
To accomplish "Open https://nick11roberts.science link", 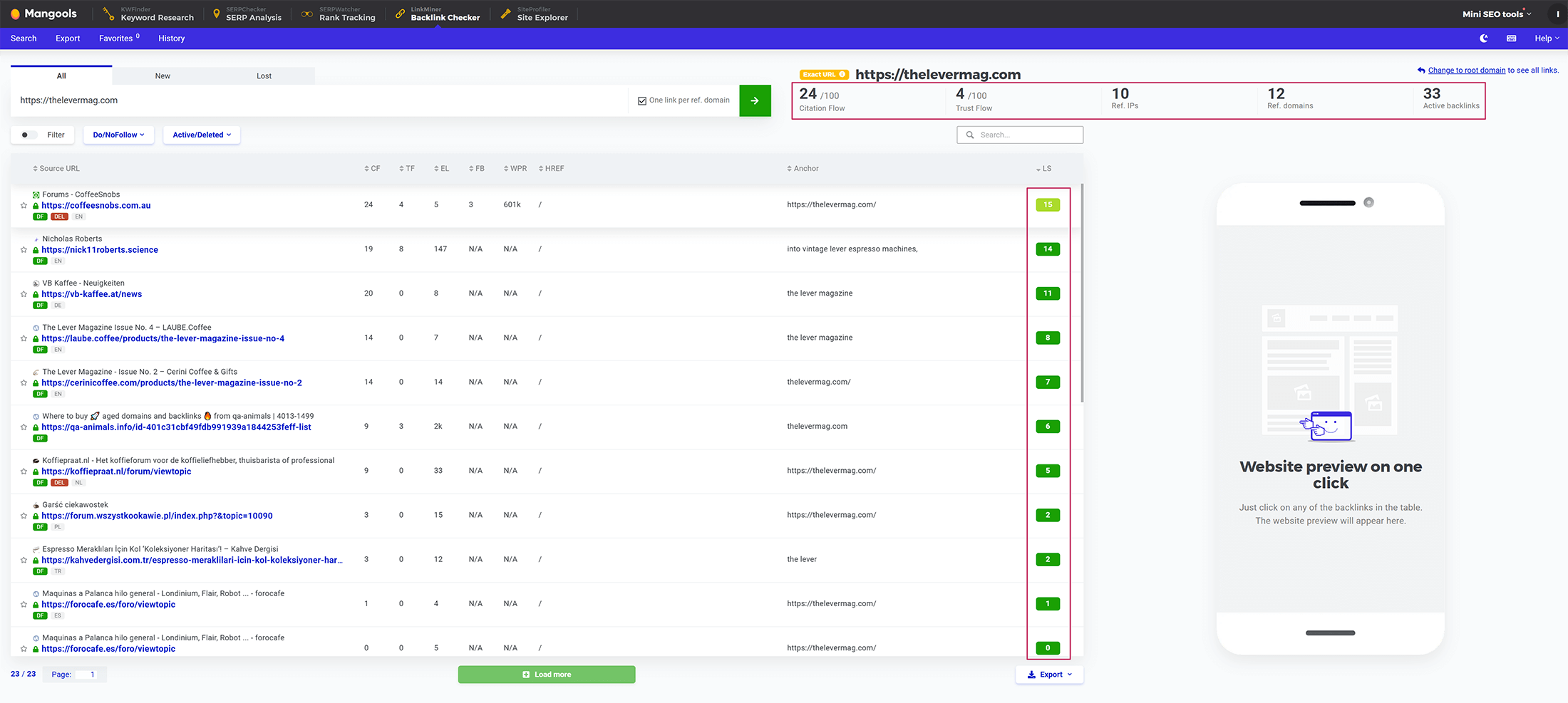I will [x=100, y=250].
